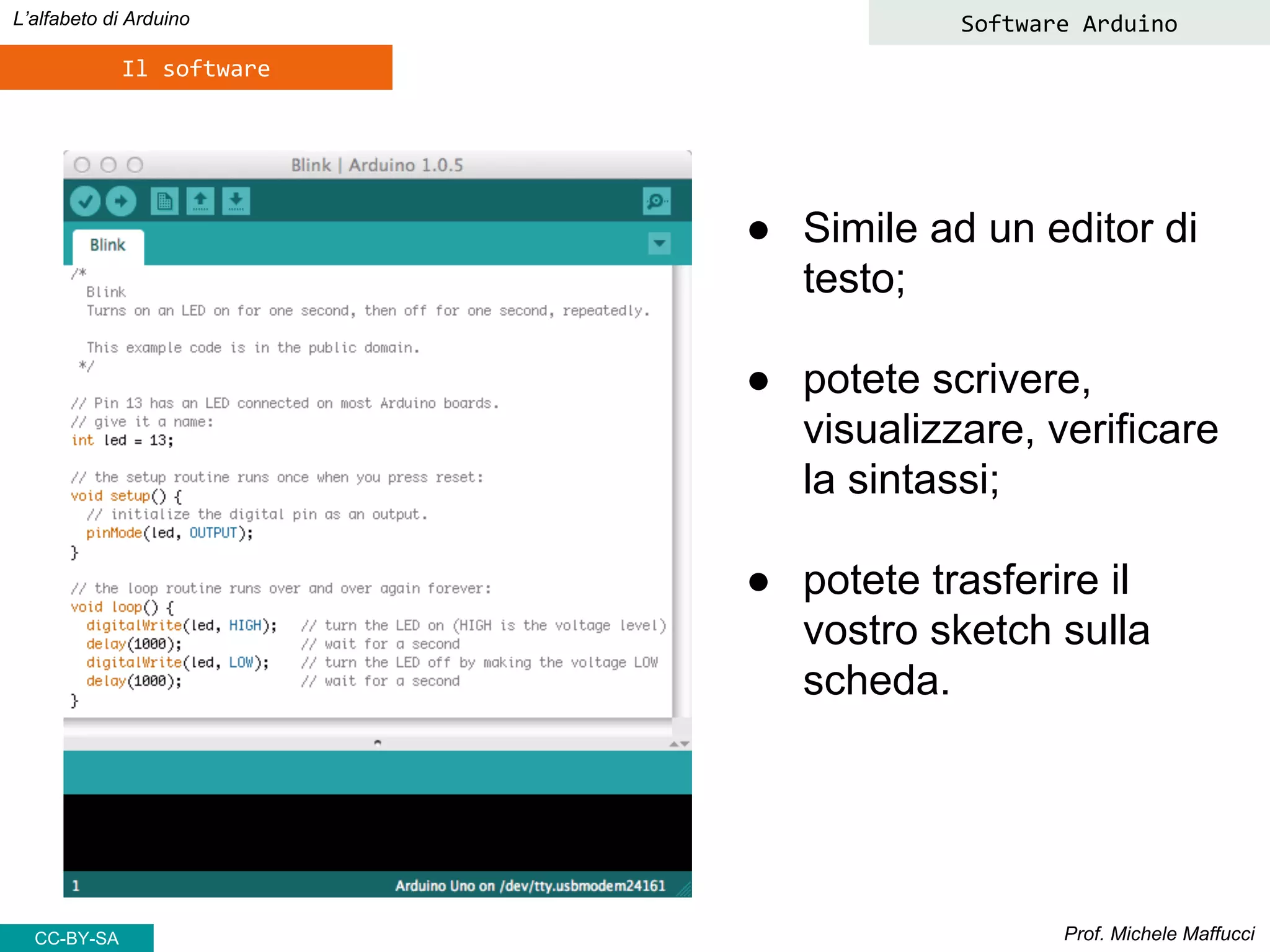Click 'Prof. Michele Maffucci' footer text
1270x952 pixels.
pyautogui.click(x=1159, y=933)
